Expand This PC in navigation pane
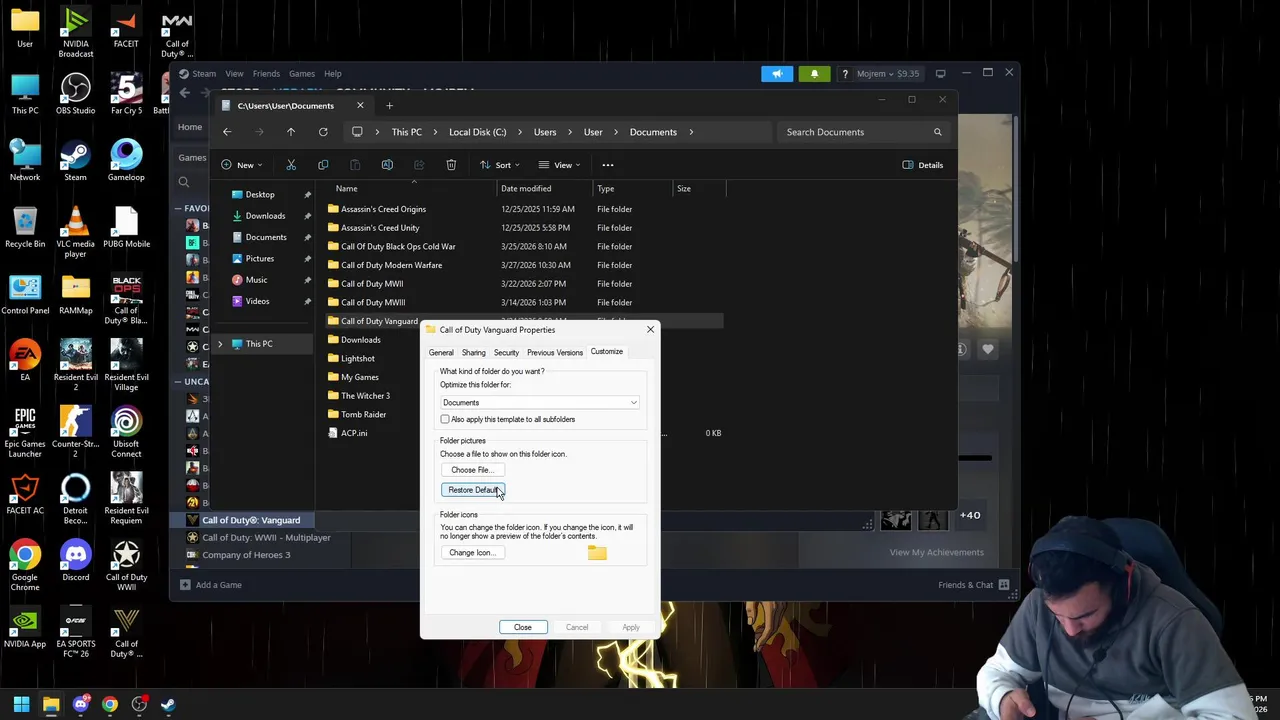 pos(220,344)
